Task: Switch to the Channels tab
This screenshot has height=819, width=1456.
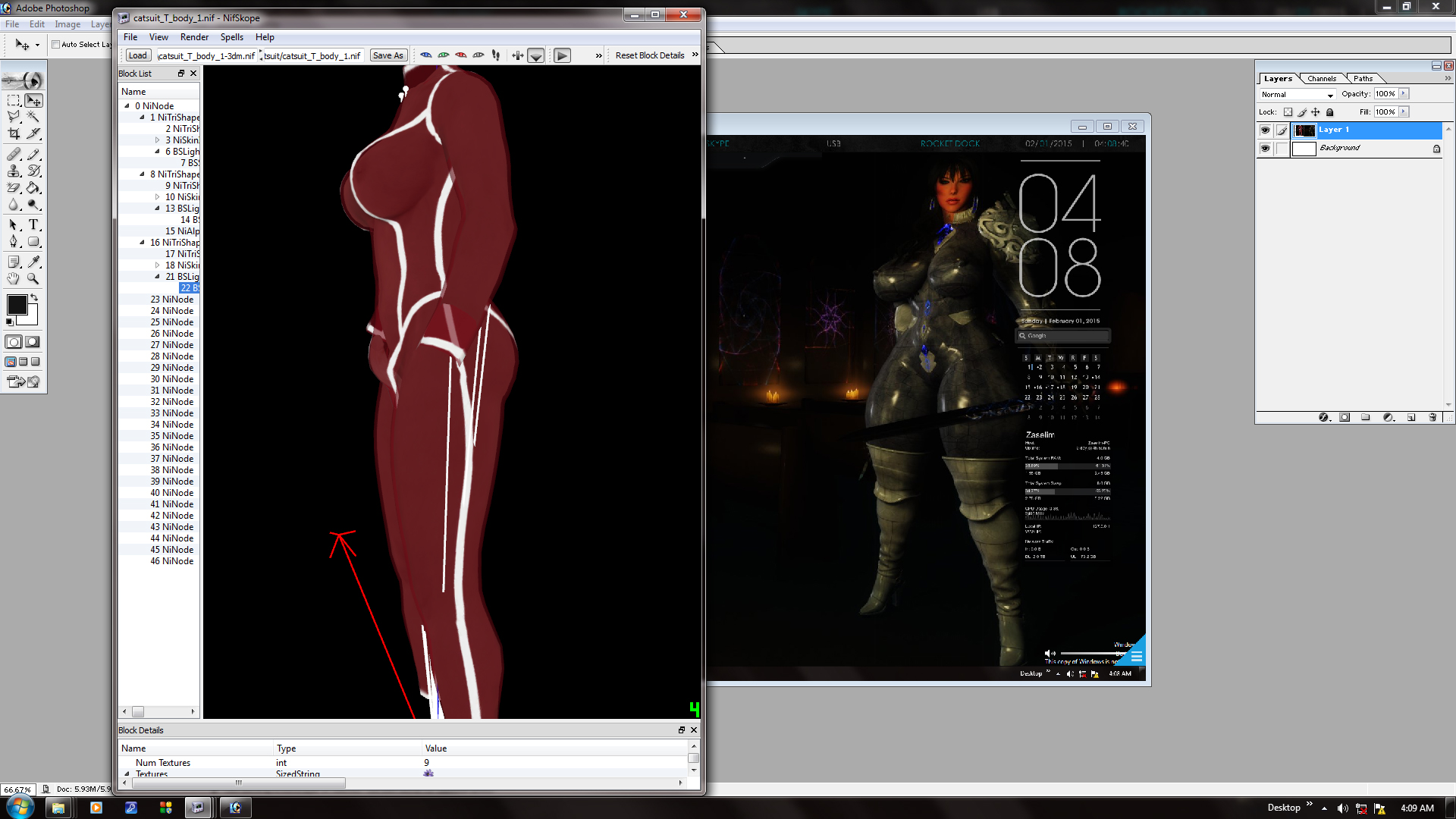Action: [1322, 79]
